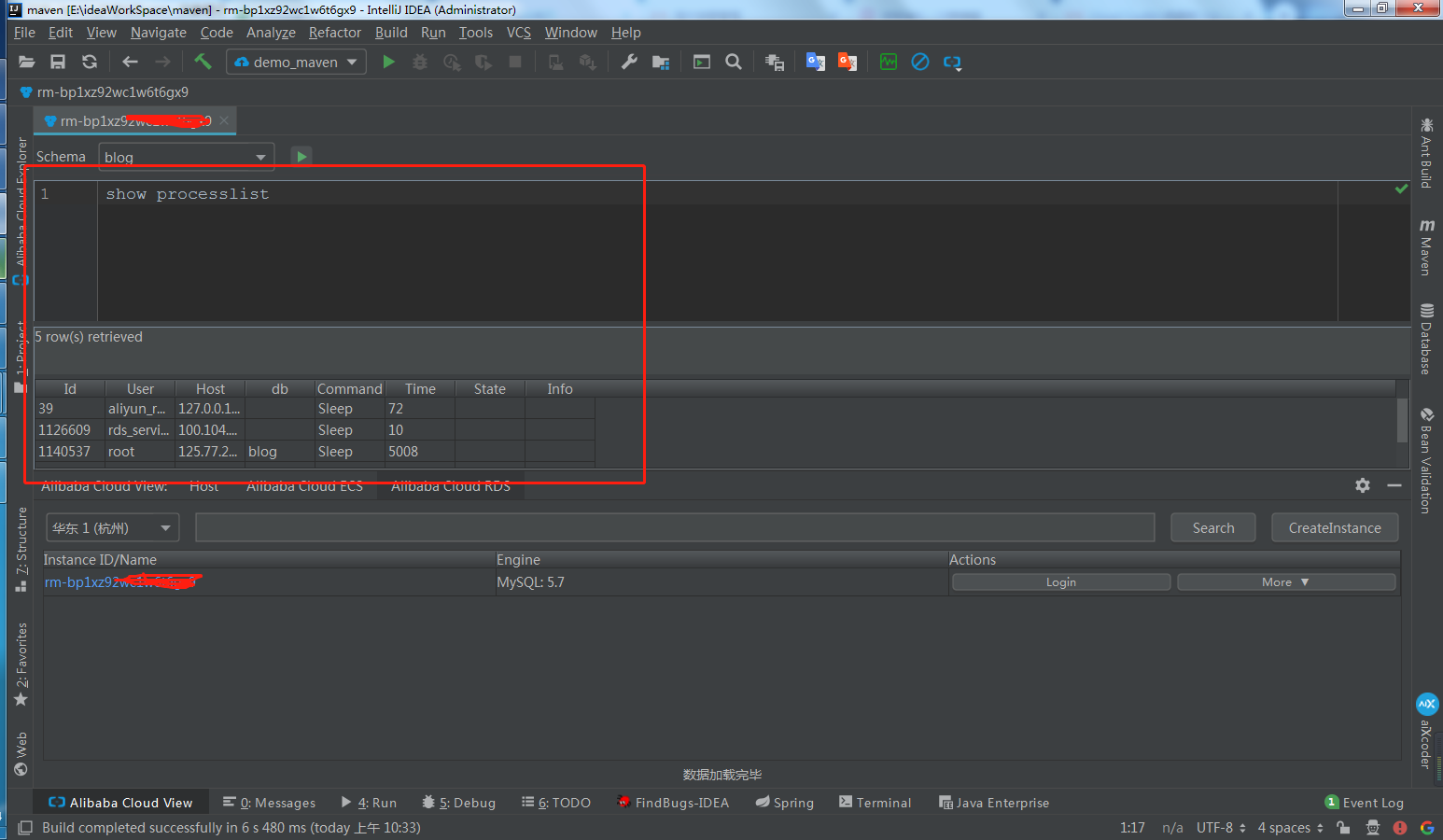Sort results by the Command column header
Viewport: 1443px width, 840px height.
coord(350,389)
